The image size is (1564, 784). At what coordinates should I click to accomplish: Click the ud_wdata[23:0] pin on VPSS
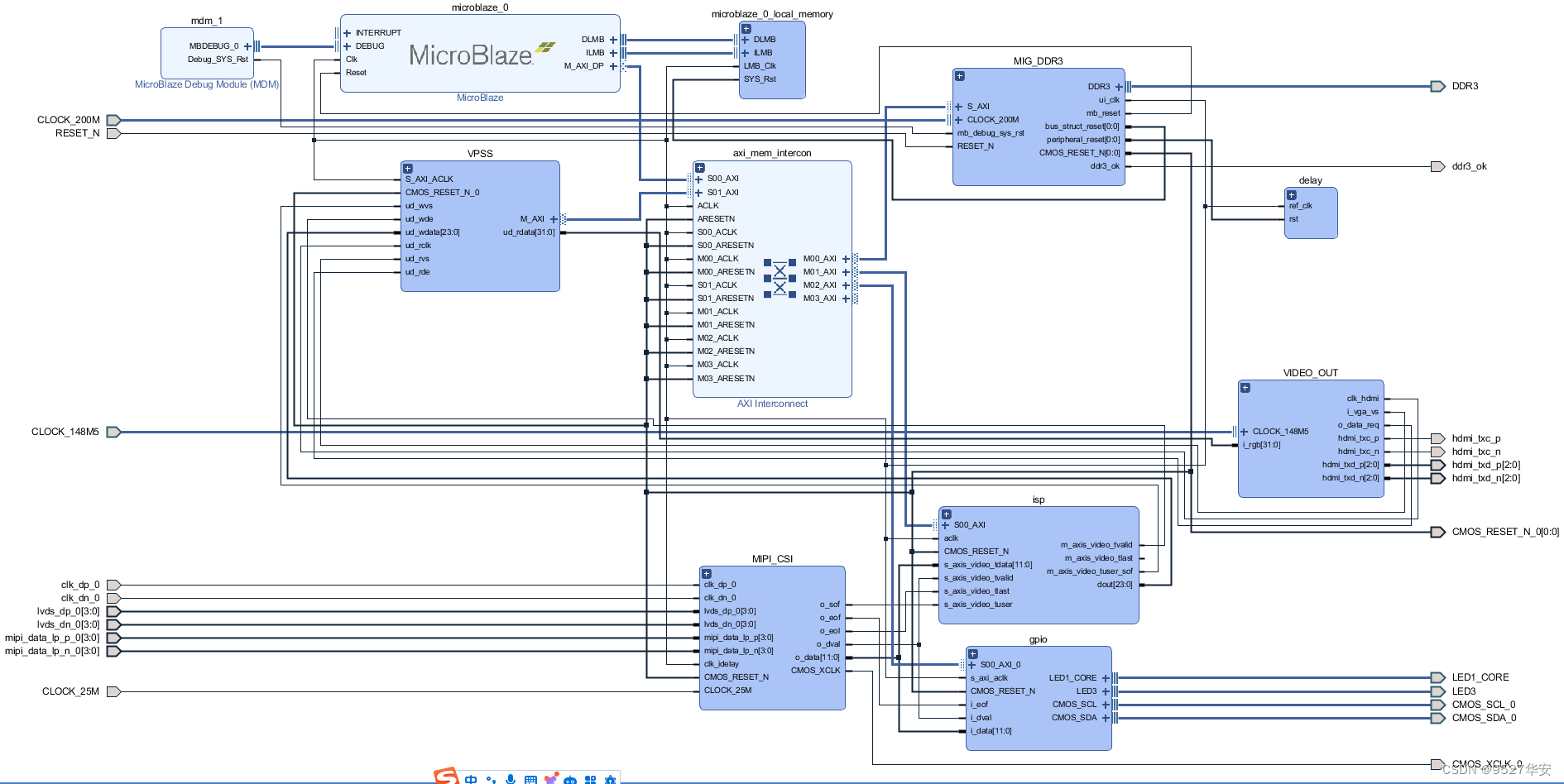pyautogui.click(x=432, y=232)
